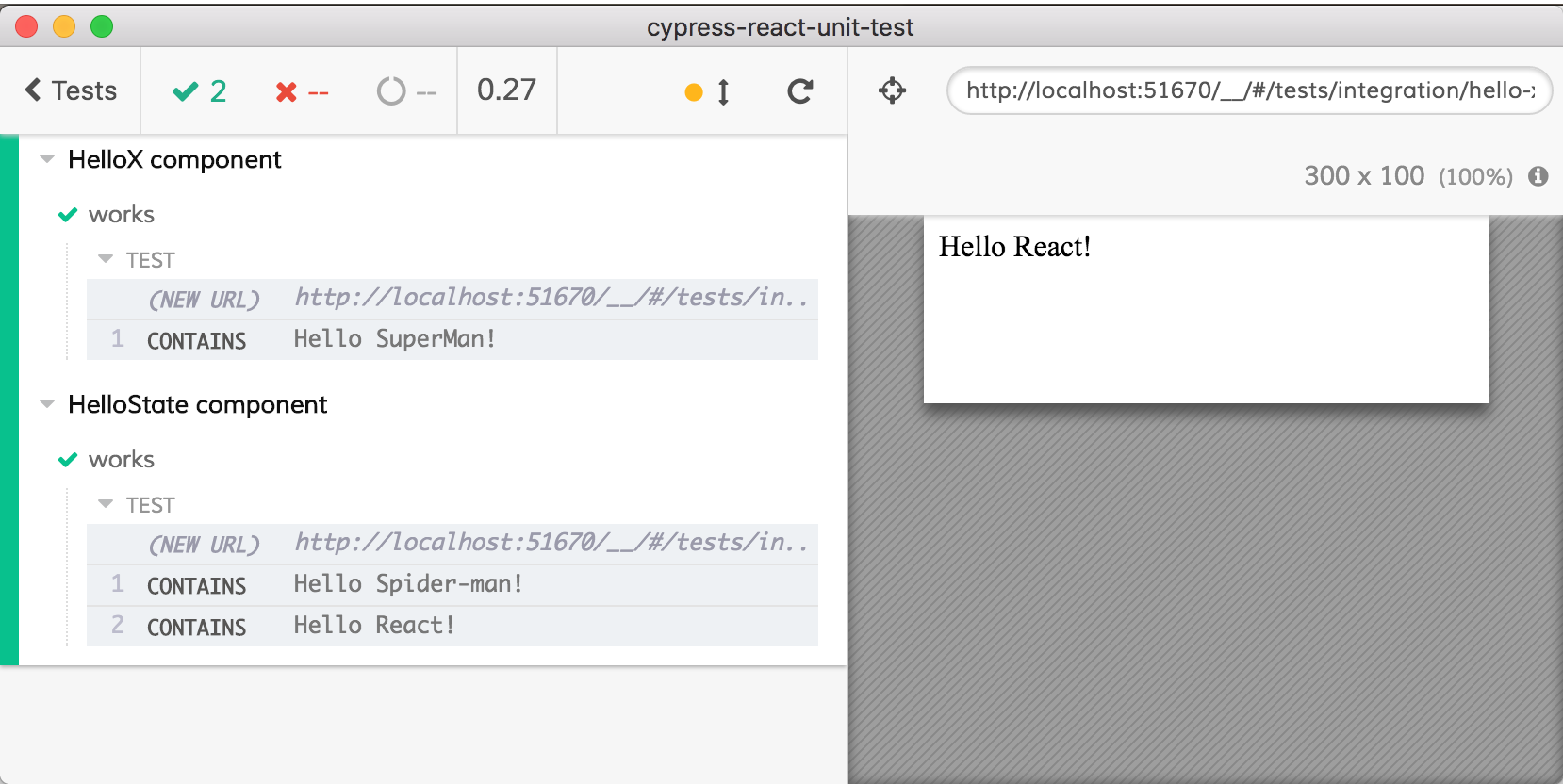1563x784 pixels.
Task: Open the selector playground crosshair icon
Action: [x=892, y=90]
